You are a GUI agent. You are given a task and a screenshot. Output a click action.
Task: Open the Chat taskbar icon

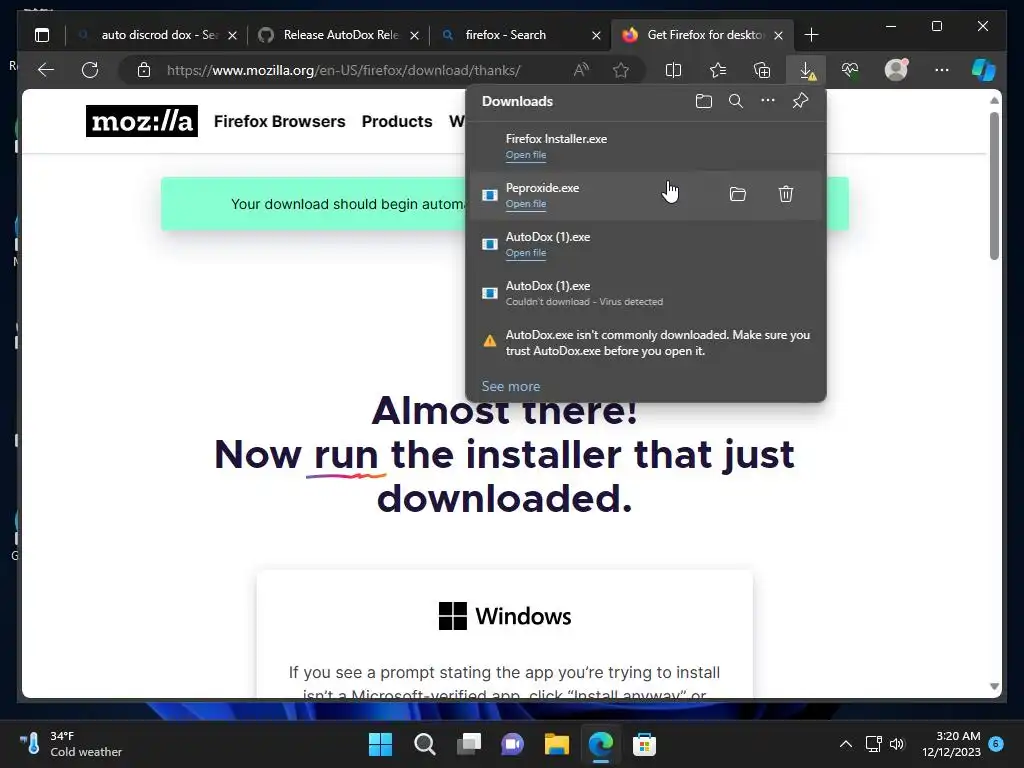[513, 744]
